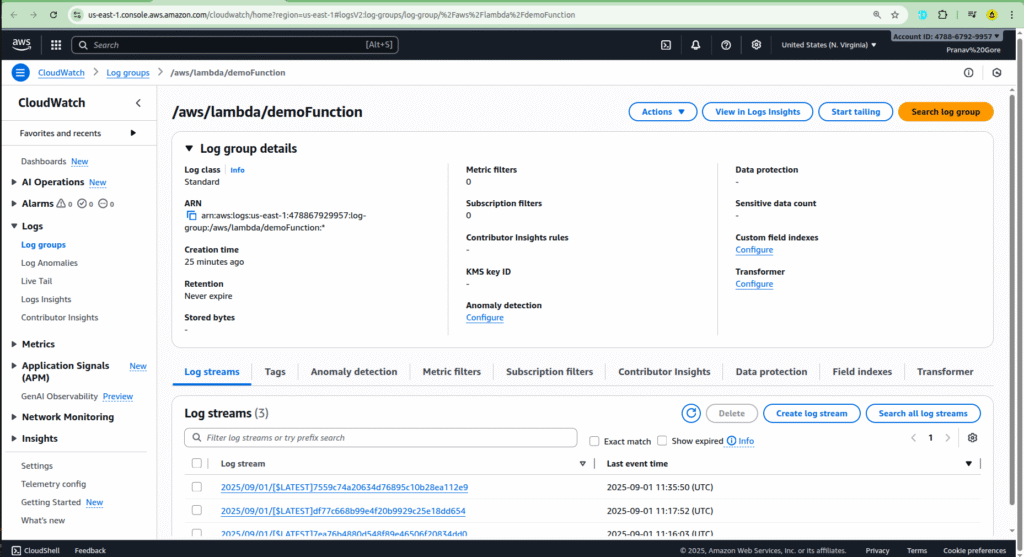Reload the browser page
Viewport: 1024px width, 557px height.
(54, 14)
